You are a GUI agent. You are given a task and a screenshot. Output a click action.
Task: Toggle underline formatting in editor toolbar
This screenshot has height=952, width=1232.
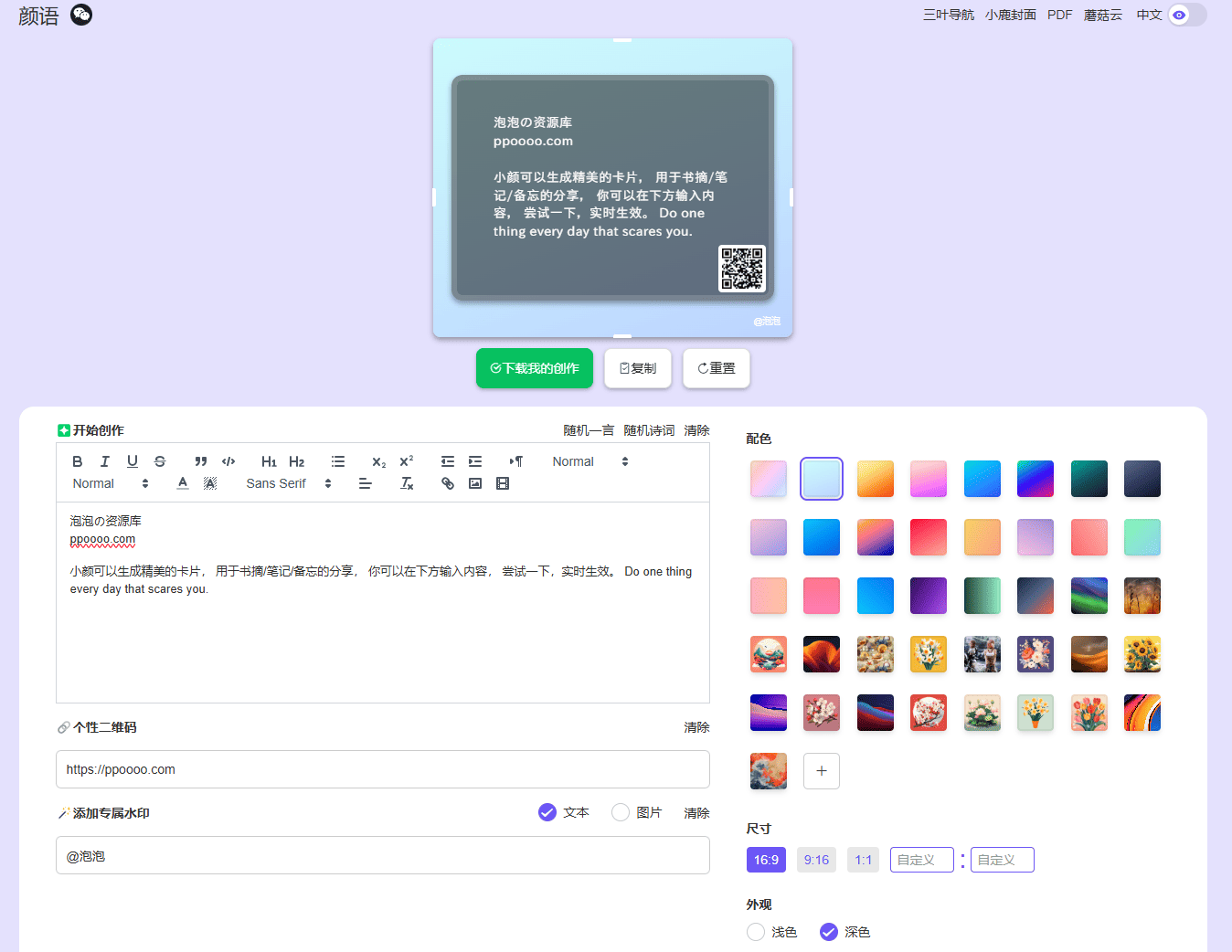point(133,461)
